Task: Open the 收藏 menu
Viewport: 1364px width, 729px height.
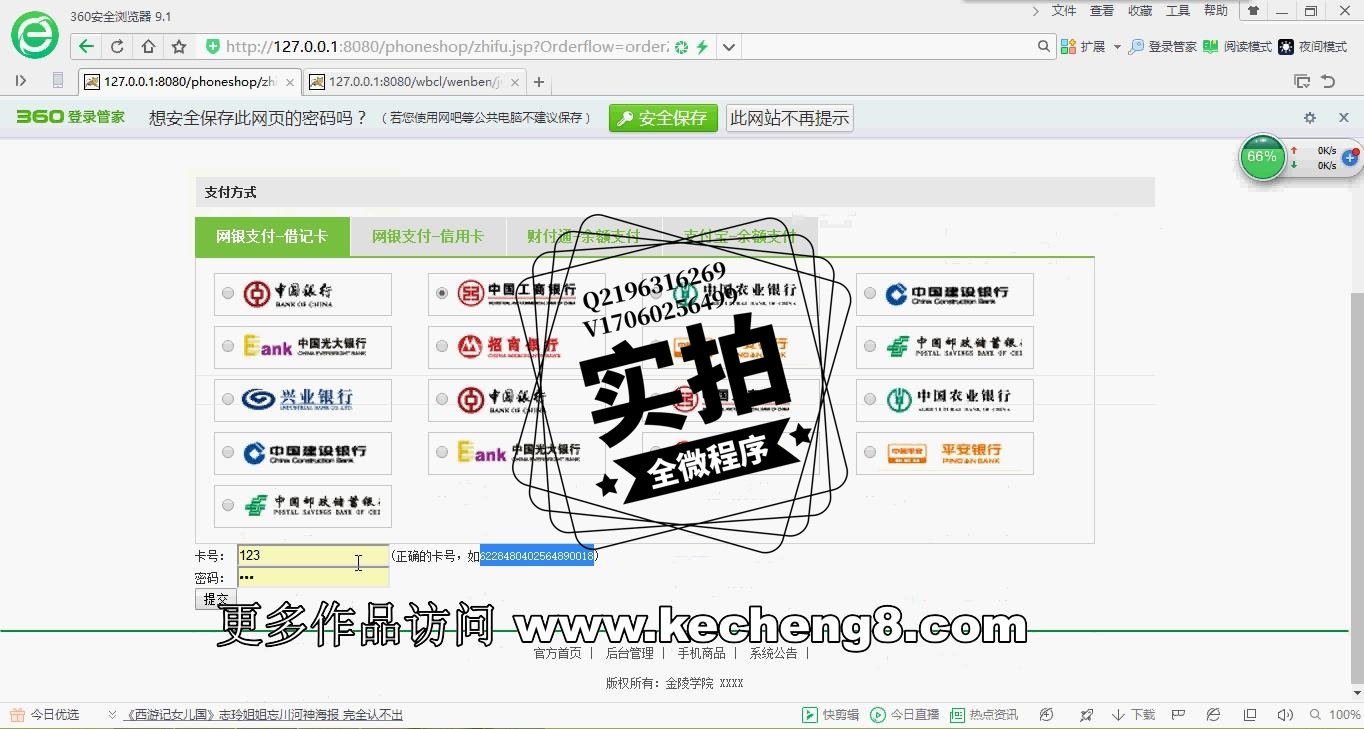Action: click(x=1140, y=11)
